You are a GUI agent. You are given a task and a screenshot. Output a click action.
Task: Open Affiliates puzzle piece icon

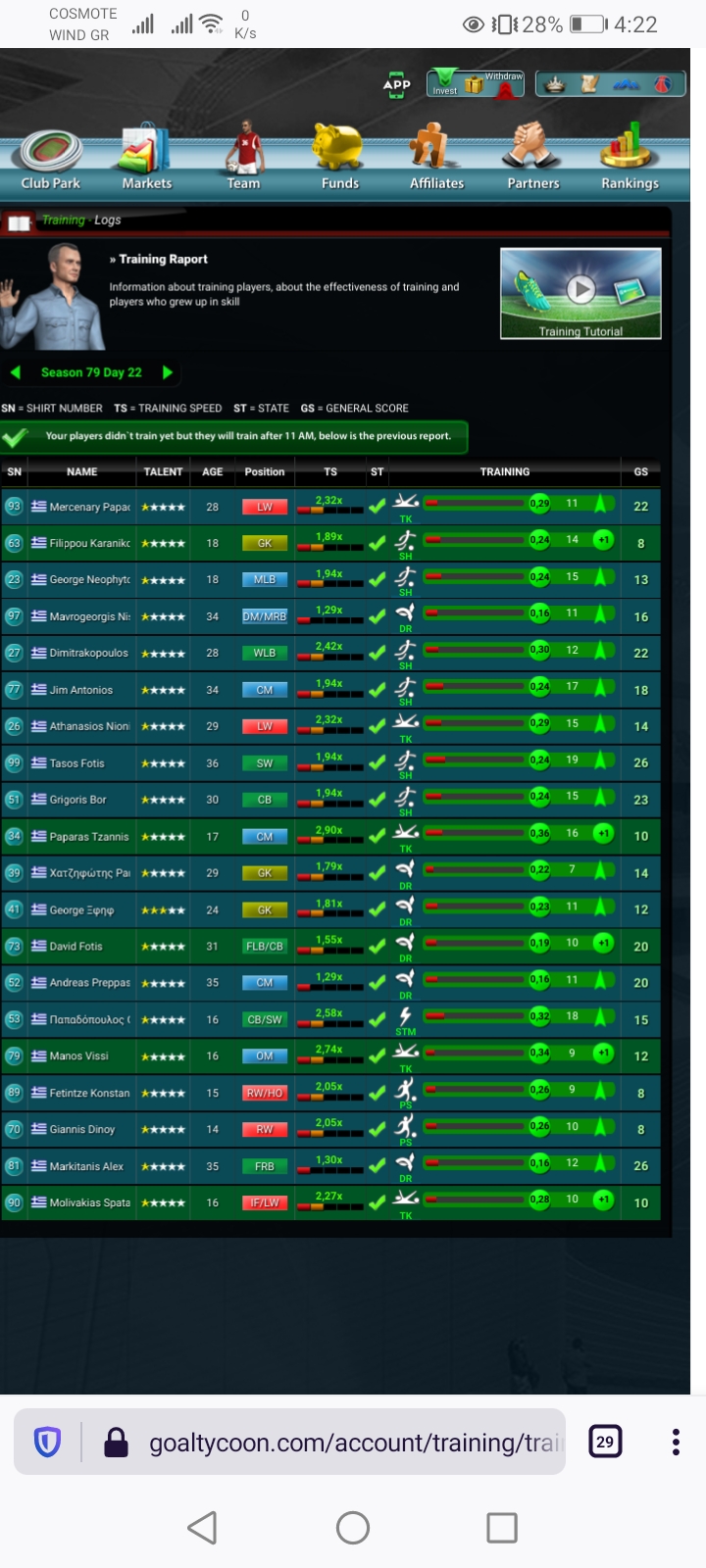click(x=432, y=147)
